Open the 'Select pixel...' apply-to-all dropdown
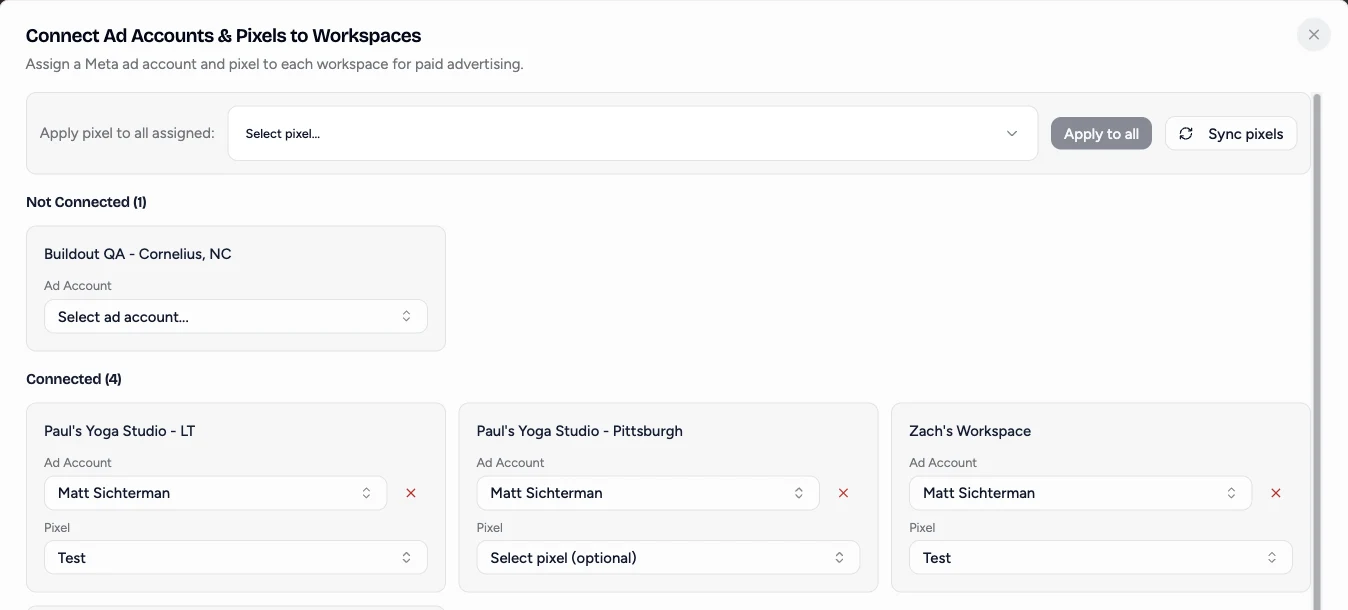 [632, 134]
